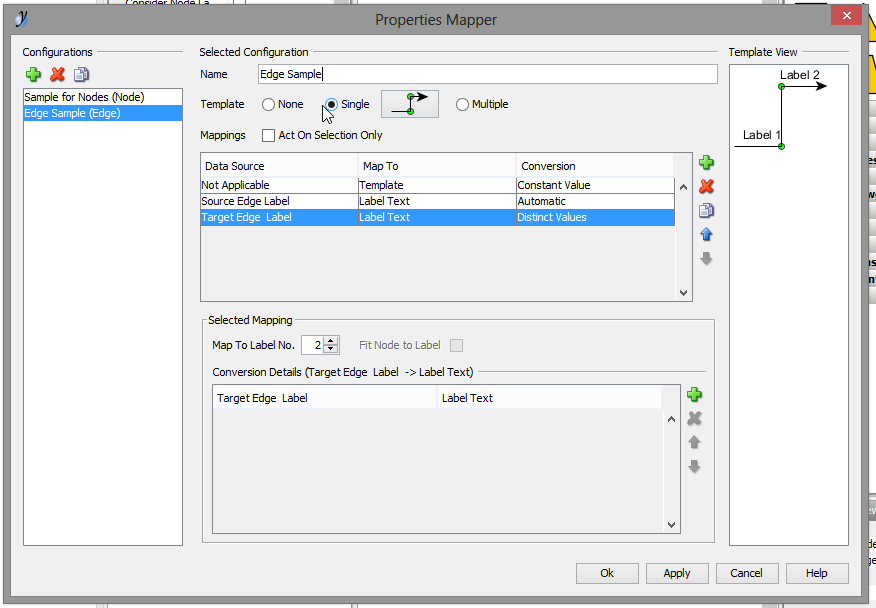This screenshot has width=876, height=608.
Task: Click into the Name text field
Action: 487,74
